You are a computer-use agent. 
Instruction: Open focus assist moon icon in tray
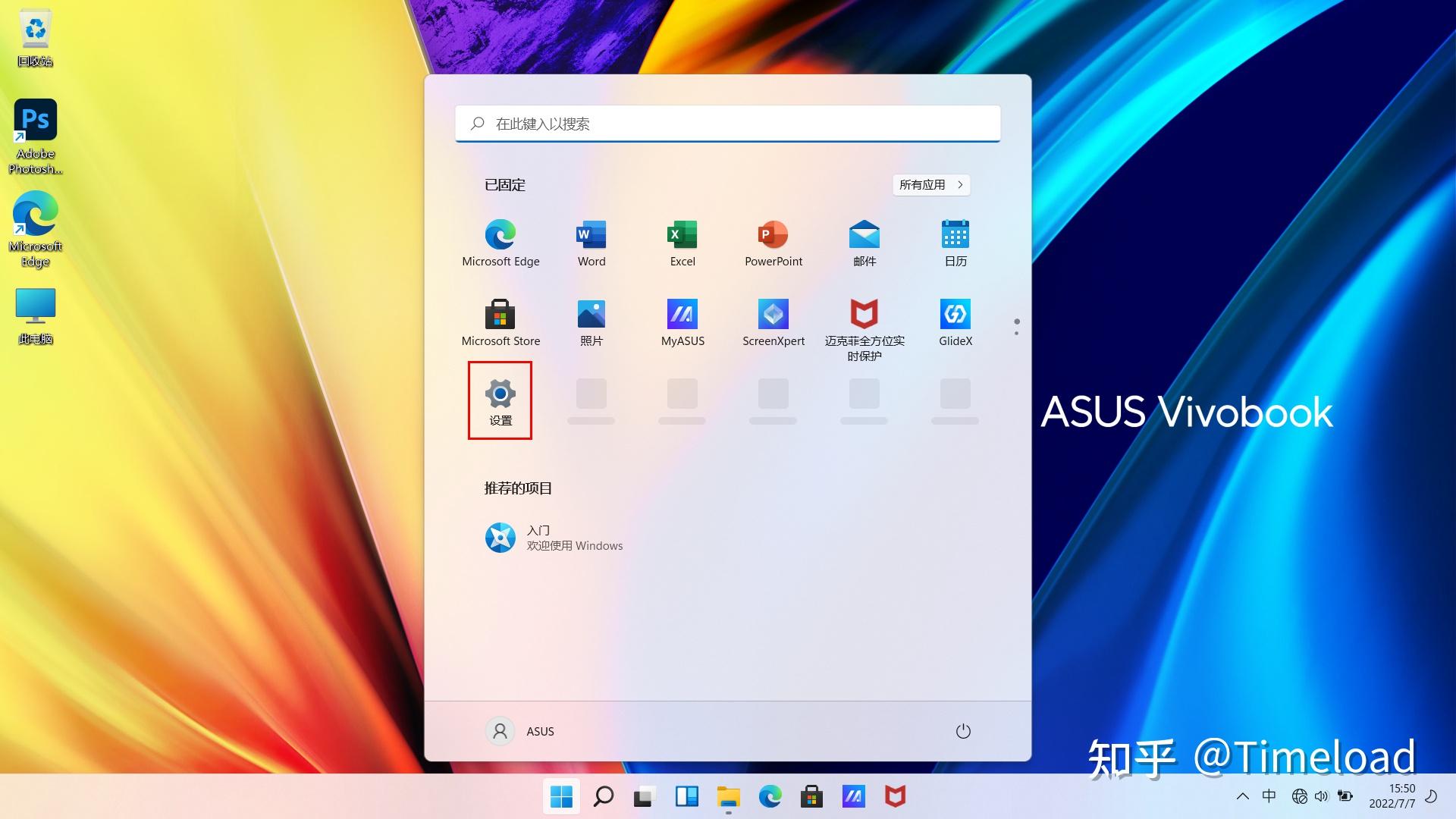(1432, 796)
